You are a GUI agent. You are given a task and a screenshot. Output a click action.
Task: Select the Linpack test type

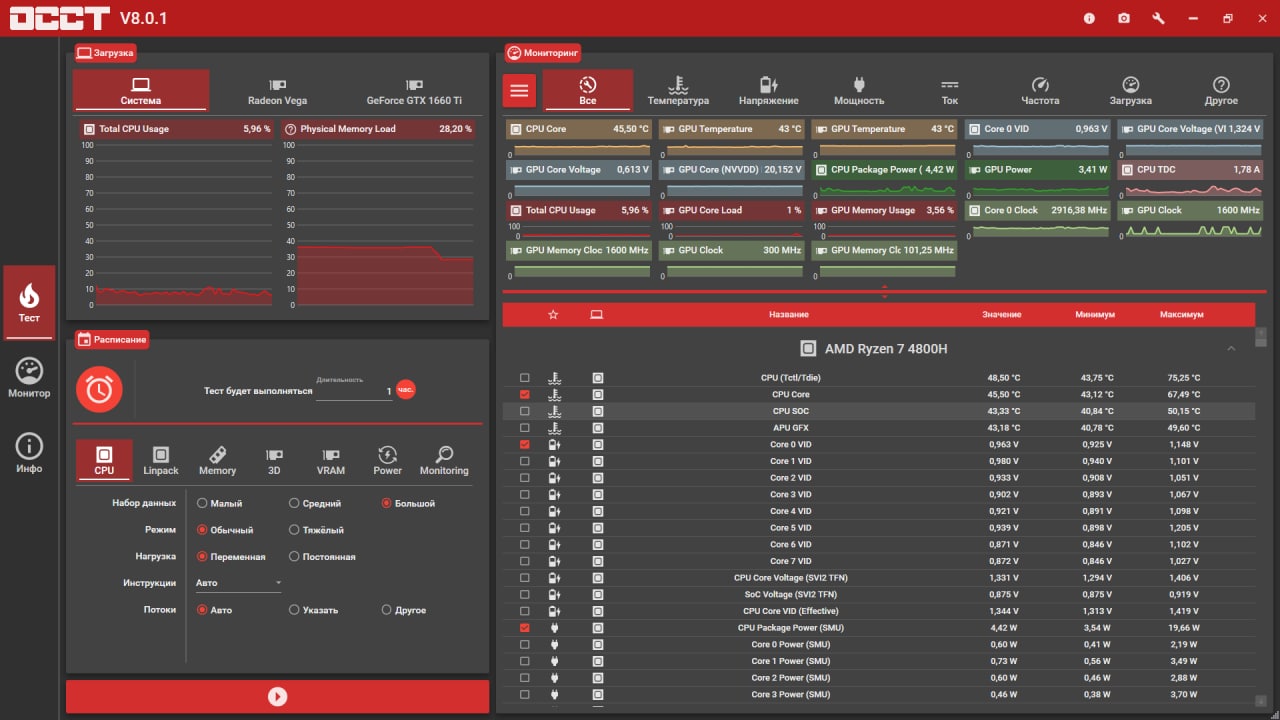click(x=160, y=461)
